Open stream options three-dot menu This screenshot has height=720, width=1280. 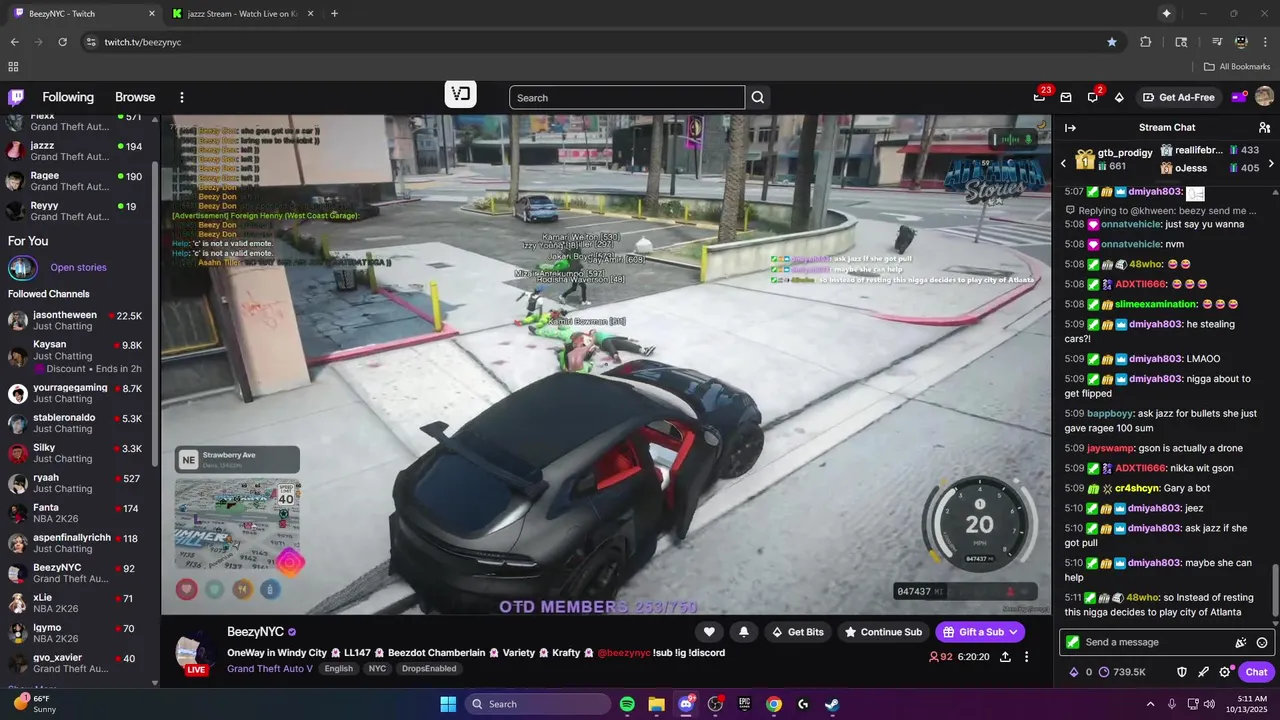[x=1026, y=657]
